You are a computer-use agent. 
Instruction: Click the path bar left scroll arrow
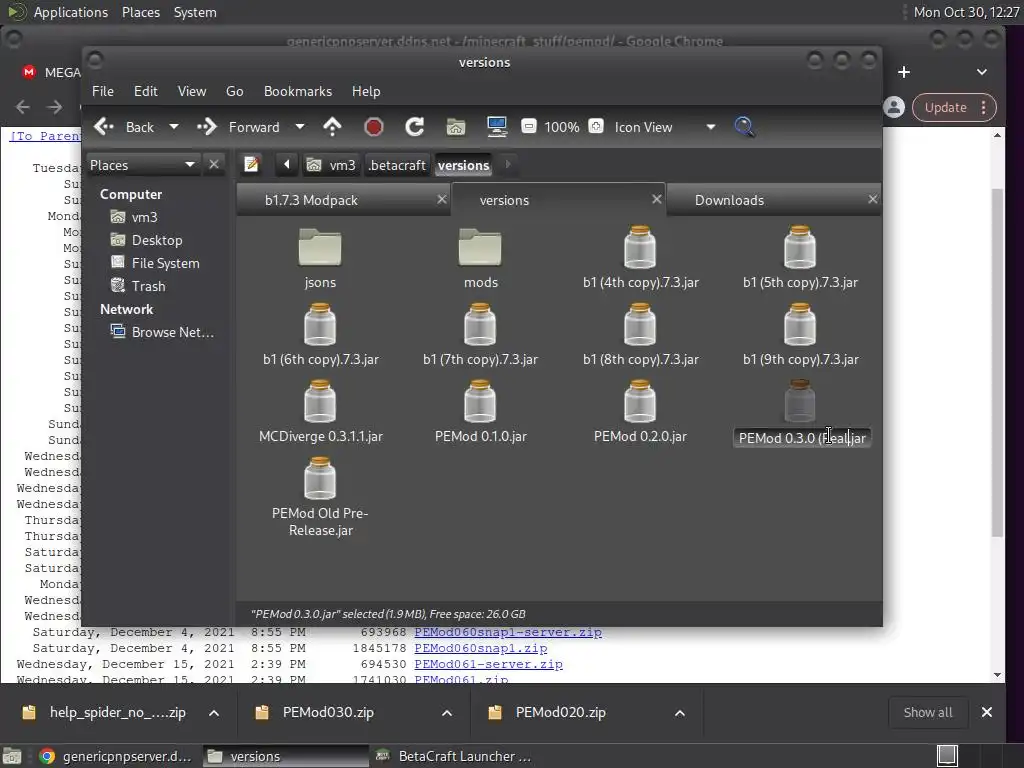286,165
